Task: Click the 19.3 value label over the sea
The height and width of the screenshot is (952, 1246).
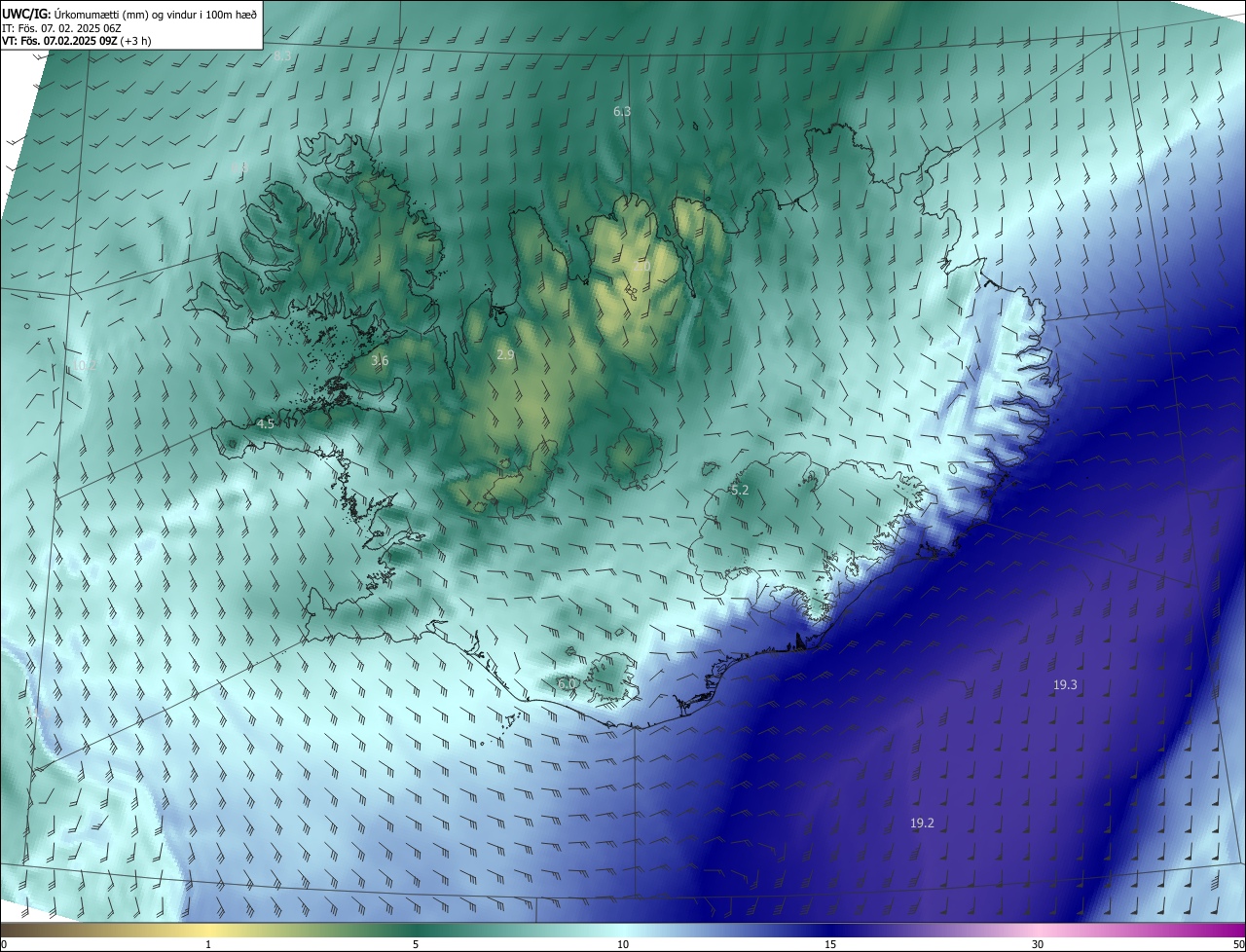Action: [x=1065, y=685]
